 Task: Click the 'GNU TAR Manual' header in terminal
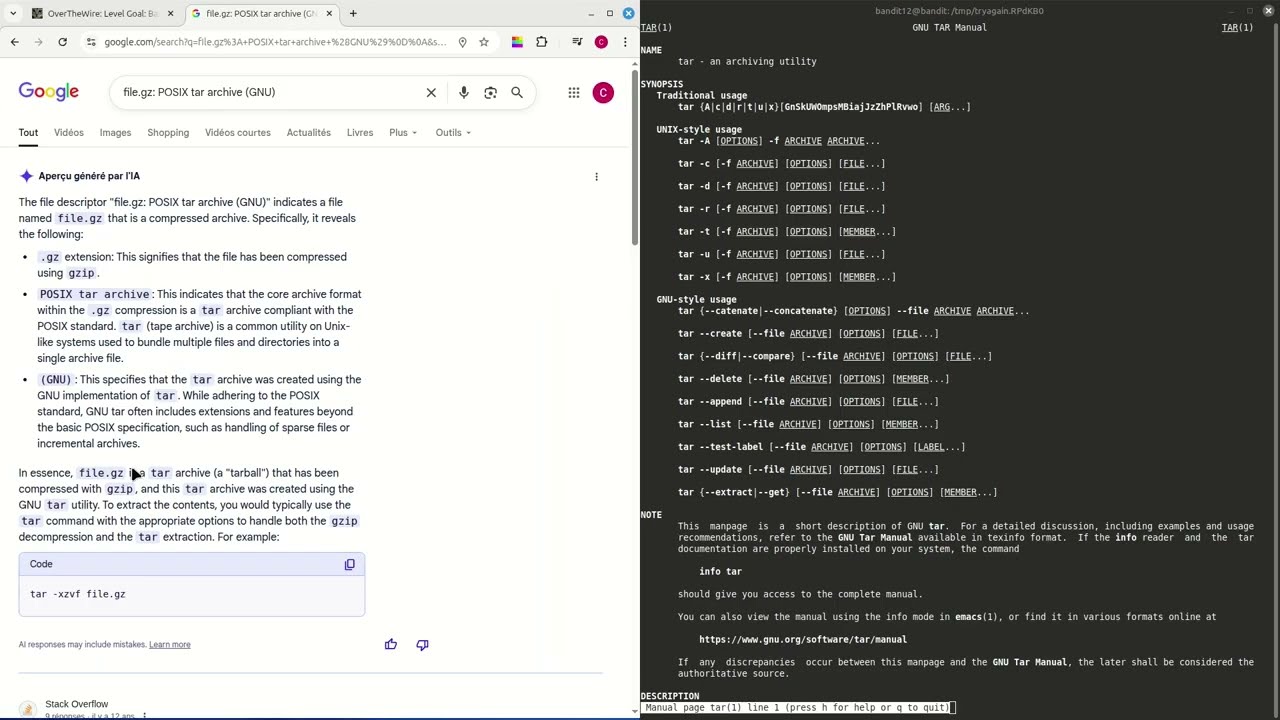(x=949, y=28)
